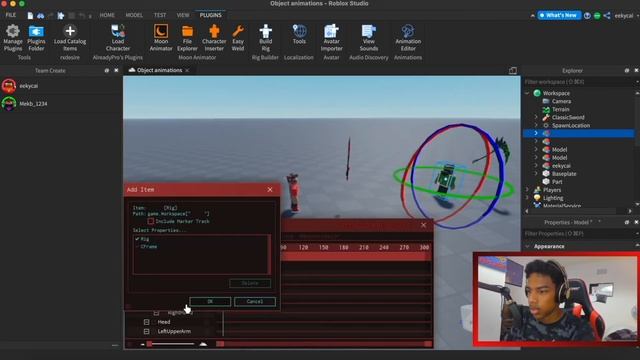This screenshot has width=640, height=360.
Task: Open Localization Tools
Action: [x=299, y=34]
